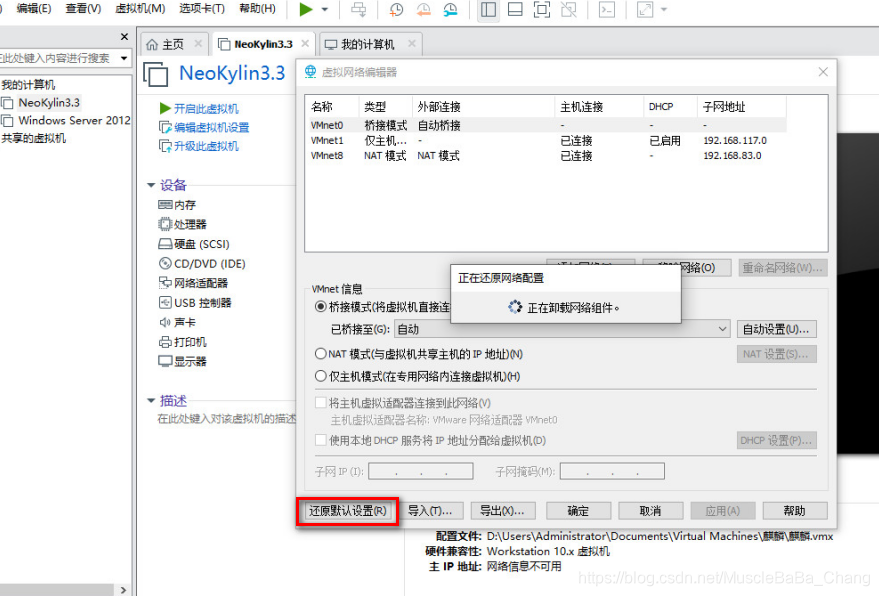Click the green power-on play toolbar icon
The height and width of the screenshot is (596, 879).
pyautogui.click(x=306, y=10)
